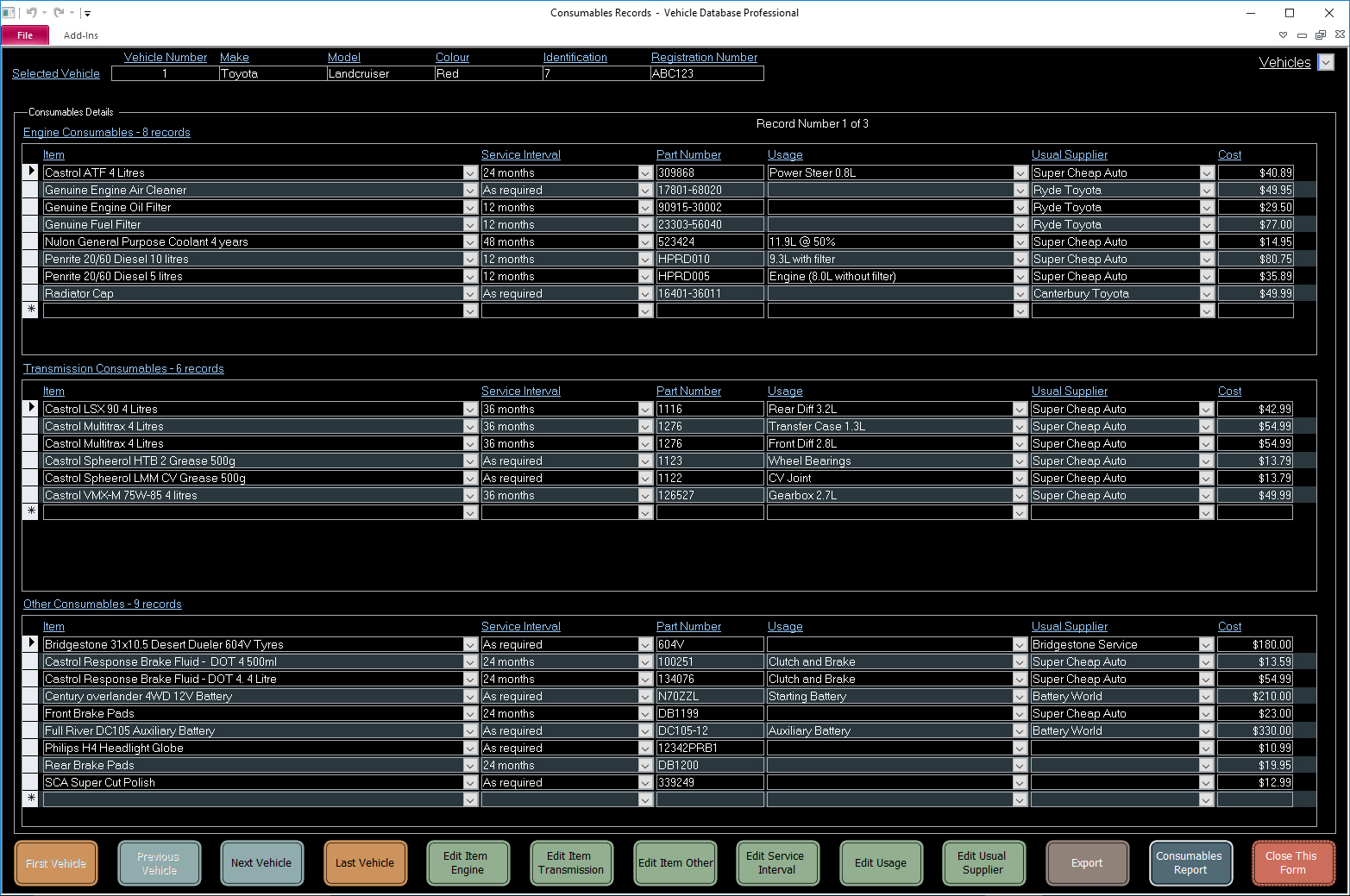Viewport: 1350px width, 896px height.
Task: Open Edit Item Other
Action: tap(675, 863)
